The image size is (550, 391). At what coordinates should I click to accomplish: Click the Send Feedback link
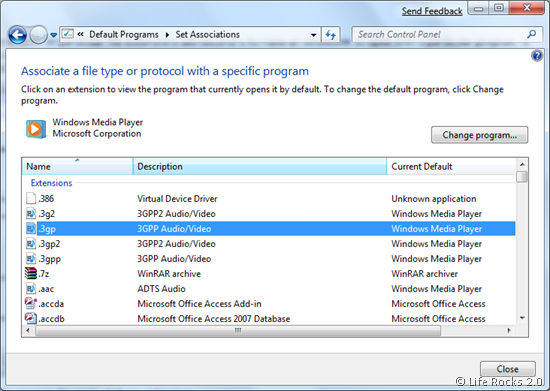[x=432, y=11]
